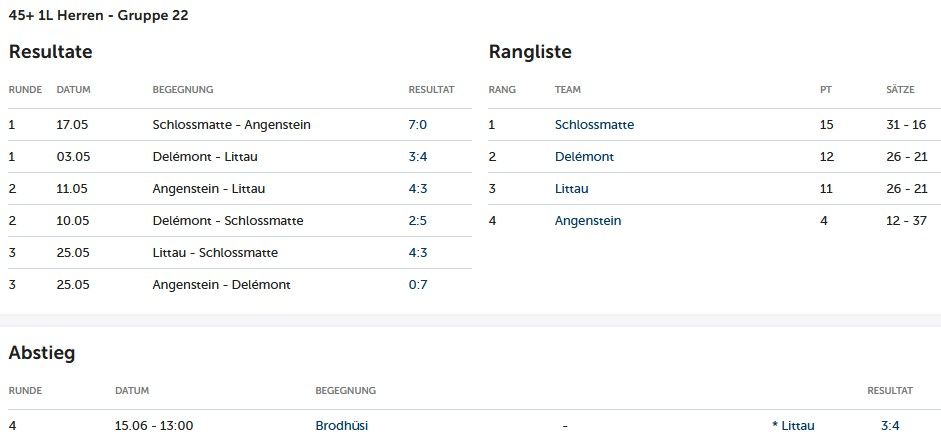
Task: Open the 4:3 Littau - Schlossmatte result
Action: coord(418,252)
